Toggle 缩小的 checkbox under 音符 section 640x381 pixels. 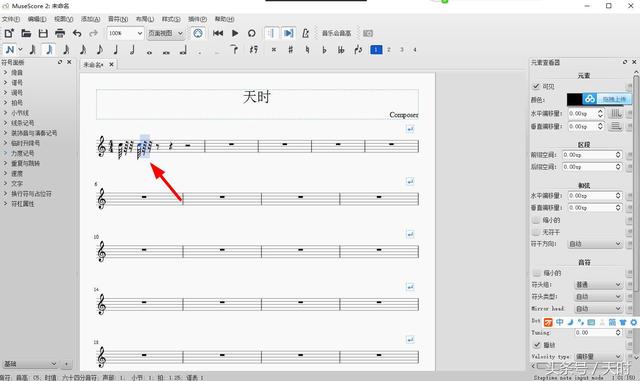click(537, 272)
